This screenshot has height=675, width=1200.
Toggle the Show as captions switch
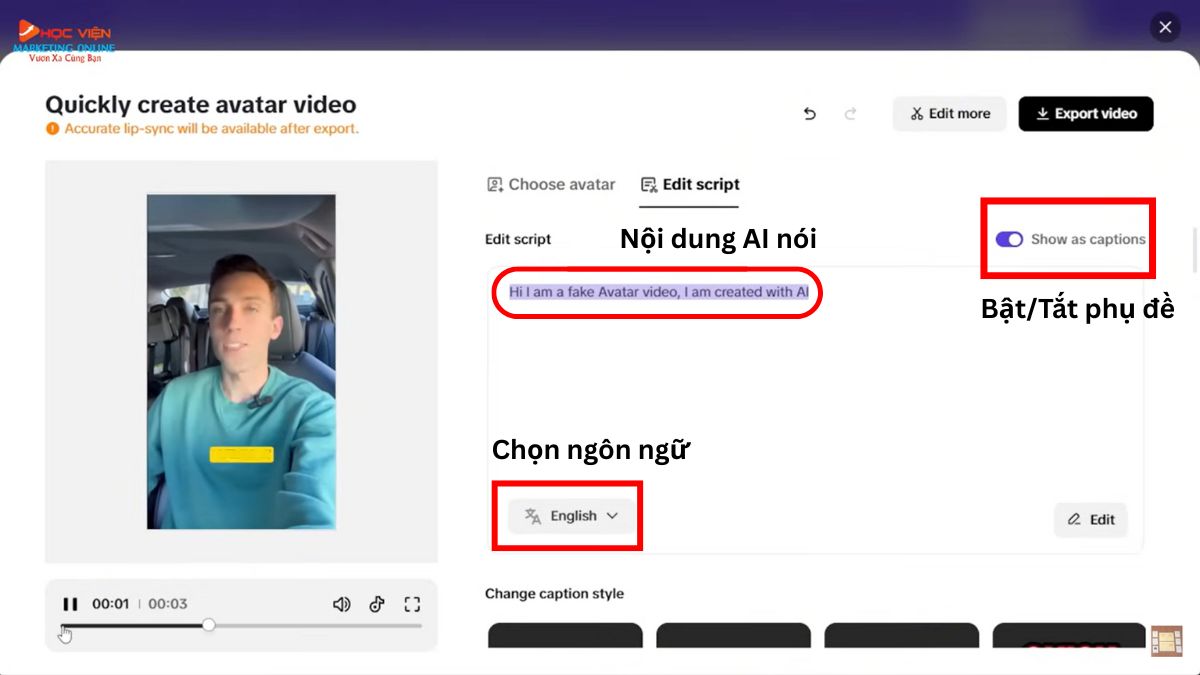(x=1009, y=239)
